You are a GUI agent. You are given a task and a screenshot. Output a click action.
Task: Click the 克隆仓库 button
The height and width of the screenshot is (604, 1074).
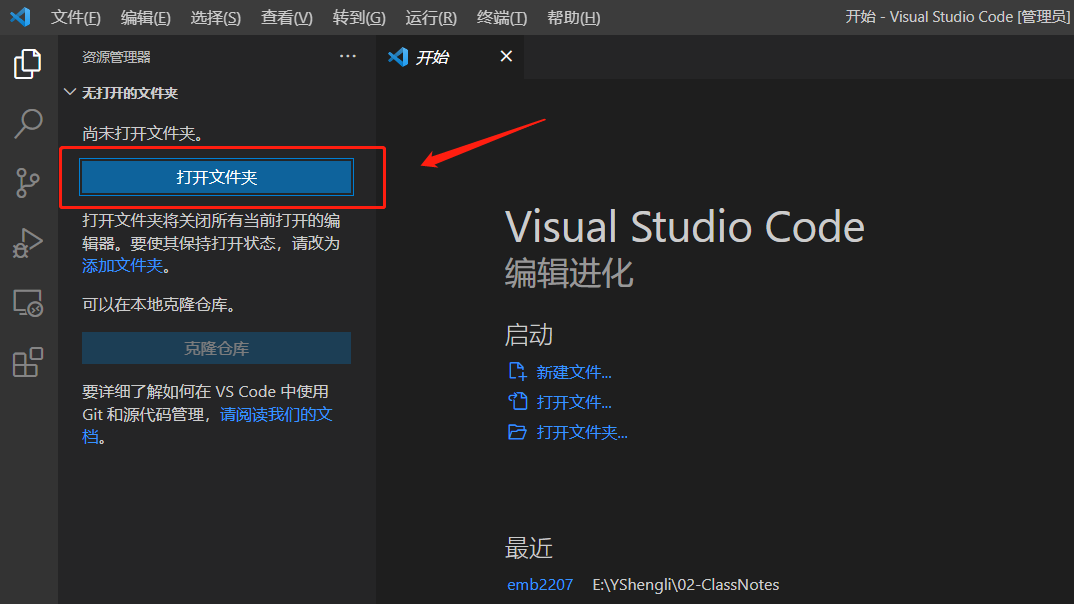[x=216, y=349]
